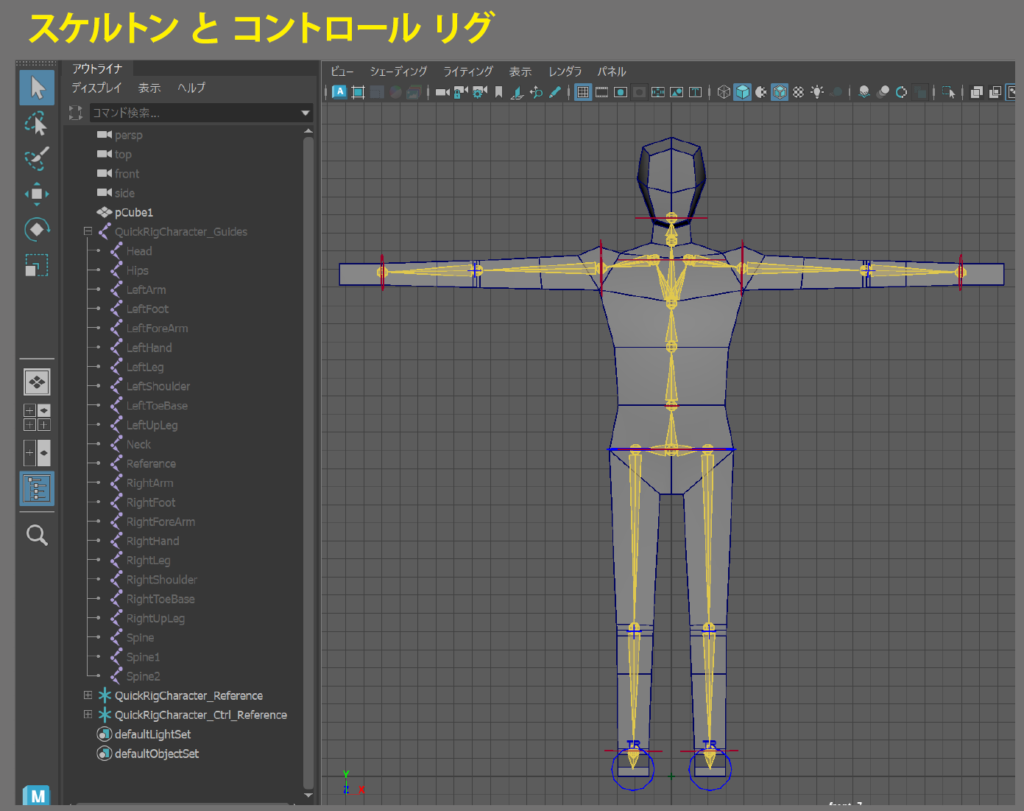Switch to single perspective pane layout

(37, 382)
